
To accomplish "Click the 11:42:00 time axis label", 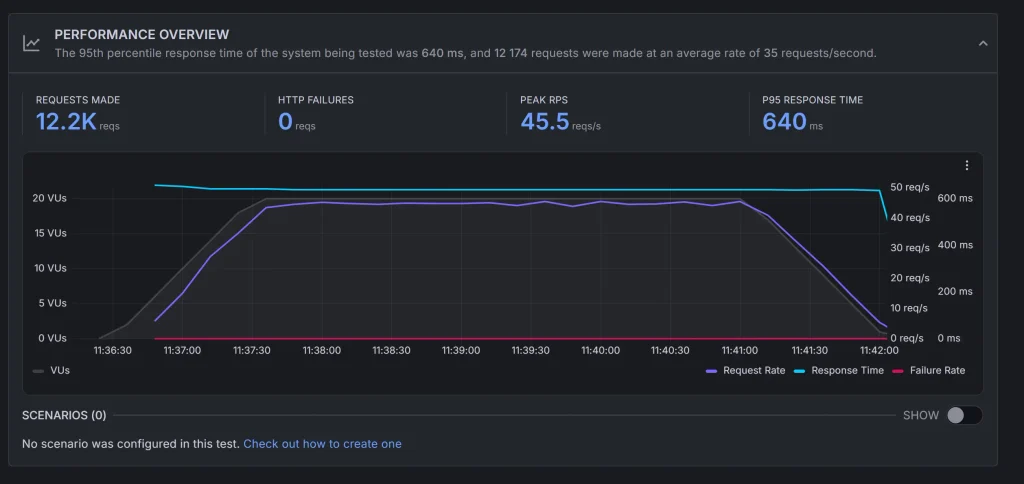I will click(x=878, y=351).
